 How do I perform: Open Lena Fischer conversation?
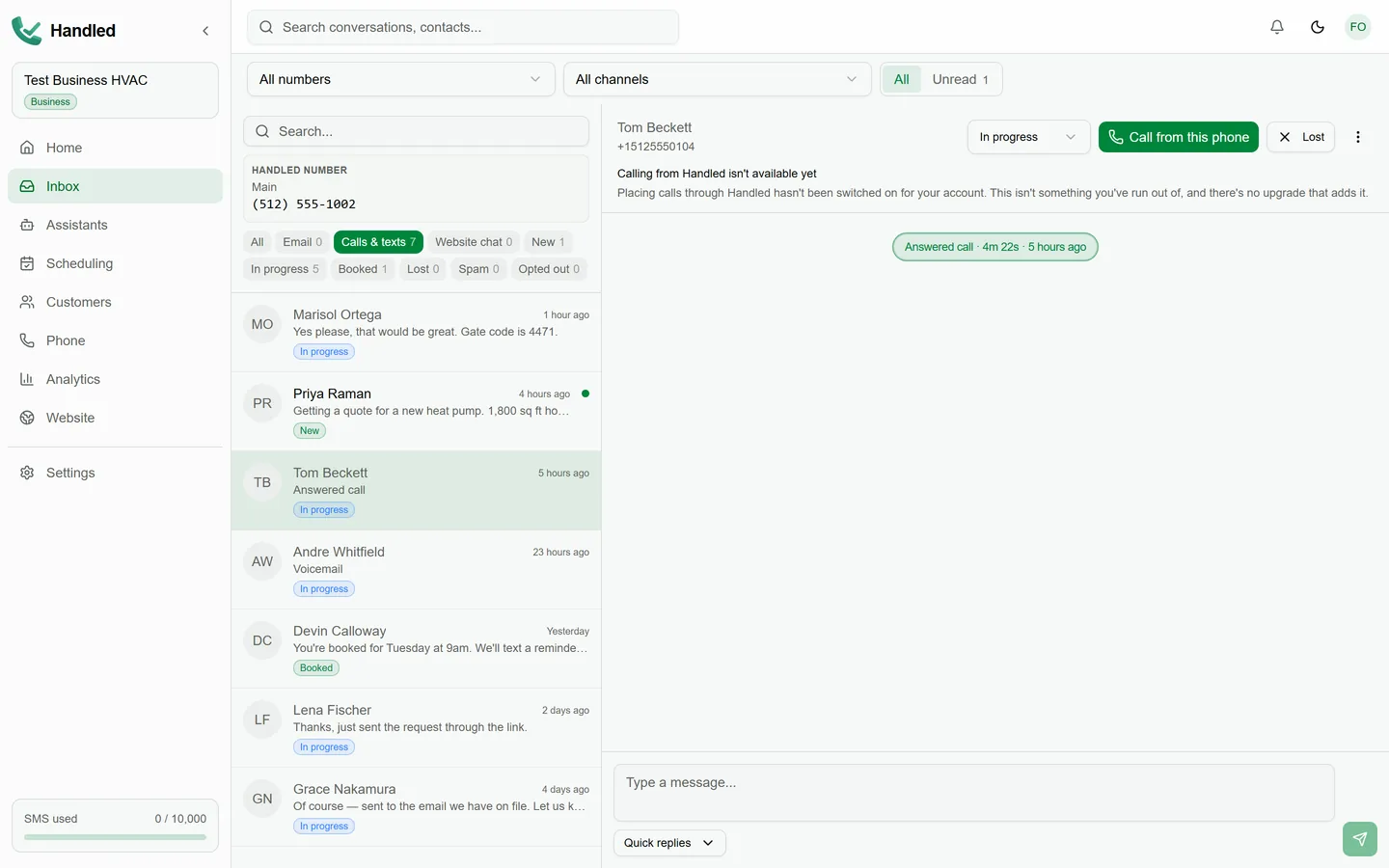416,728
